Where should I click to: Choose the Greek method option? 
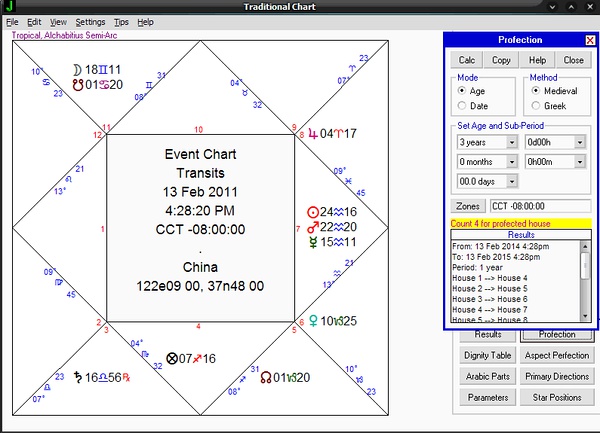point(535,104)
